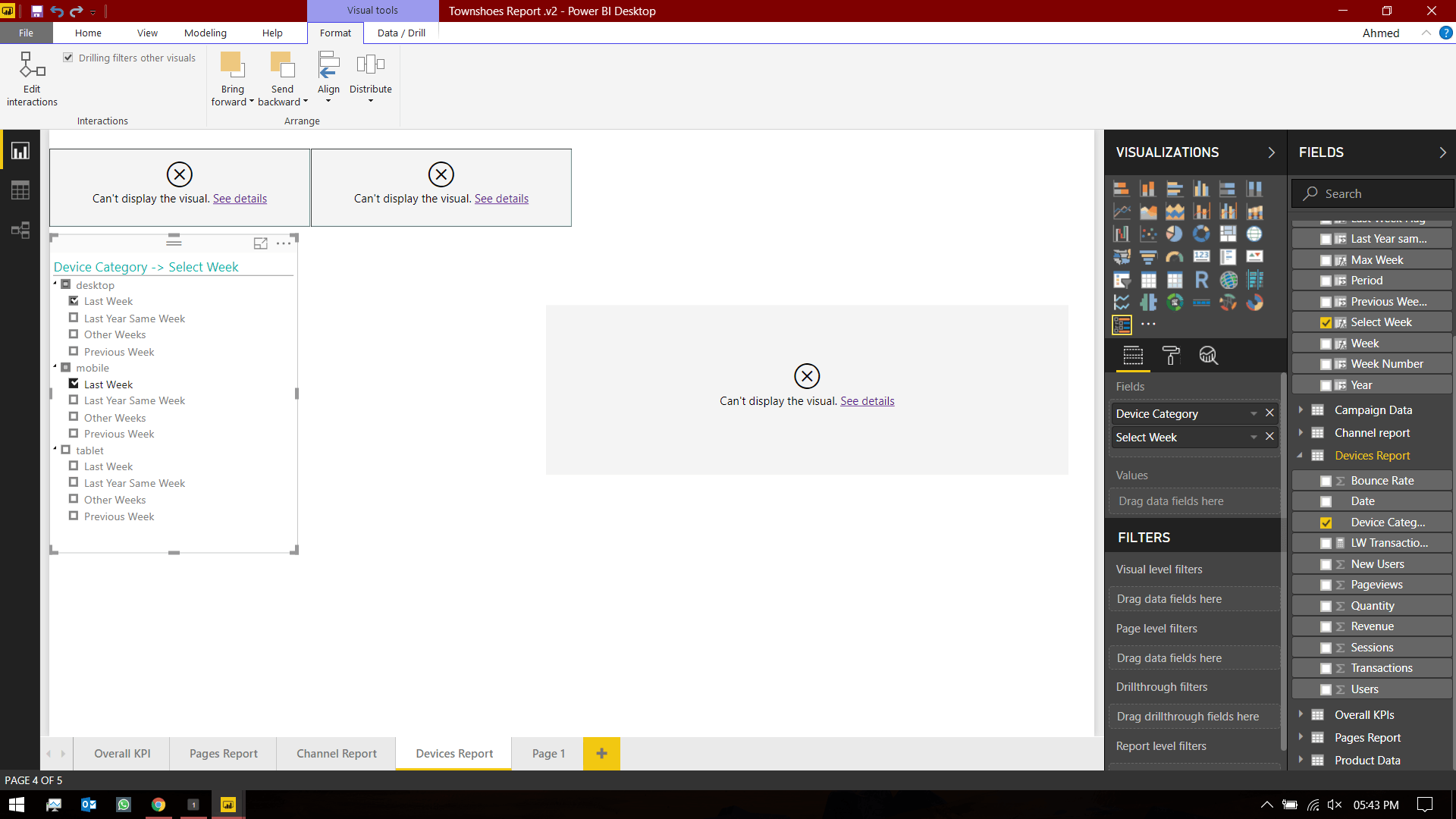Select the Line Chart visualization icon
Screen dimensions: 1456x819
tap(1121, 211)
